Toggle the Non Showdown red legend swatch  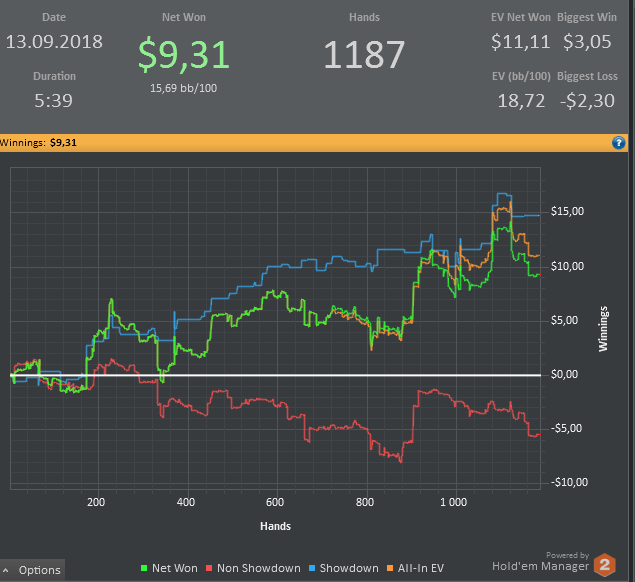(x=209, y=568)
